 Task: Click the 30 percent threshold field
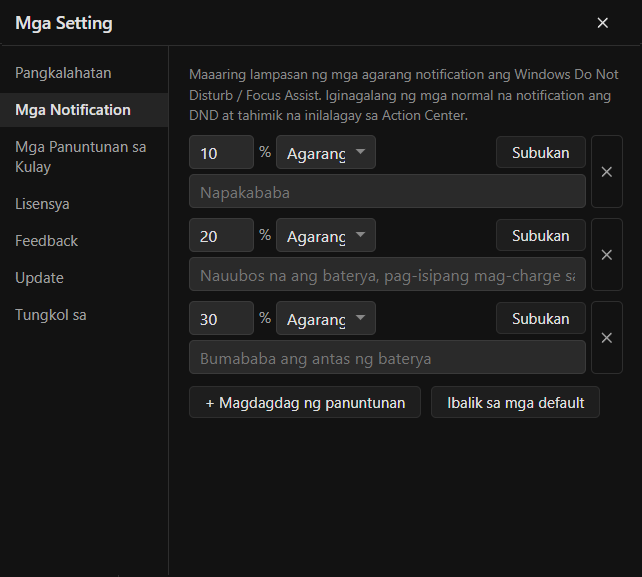click(221, 318)
